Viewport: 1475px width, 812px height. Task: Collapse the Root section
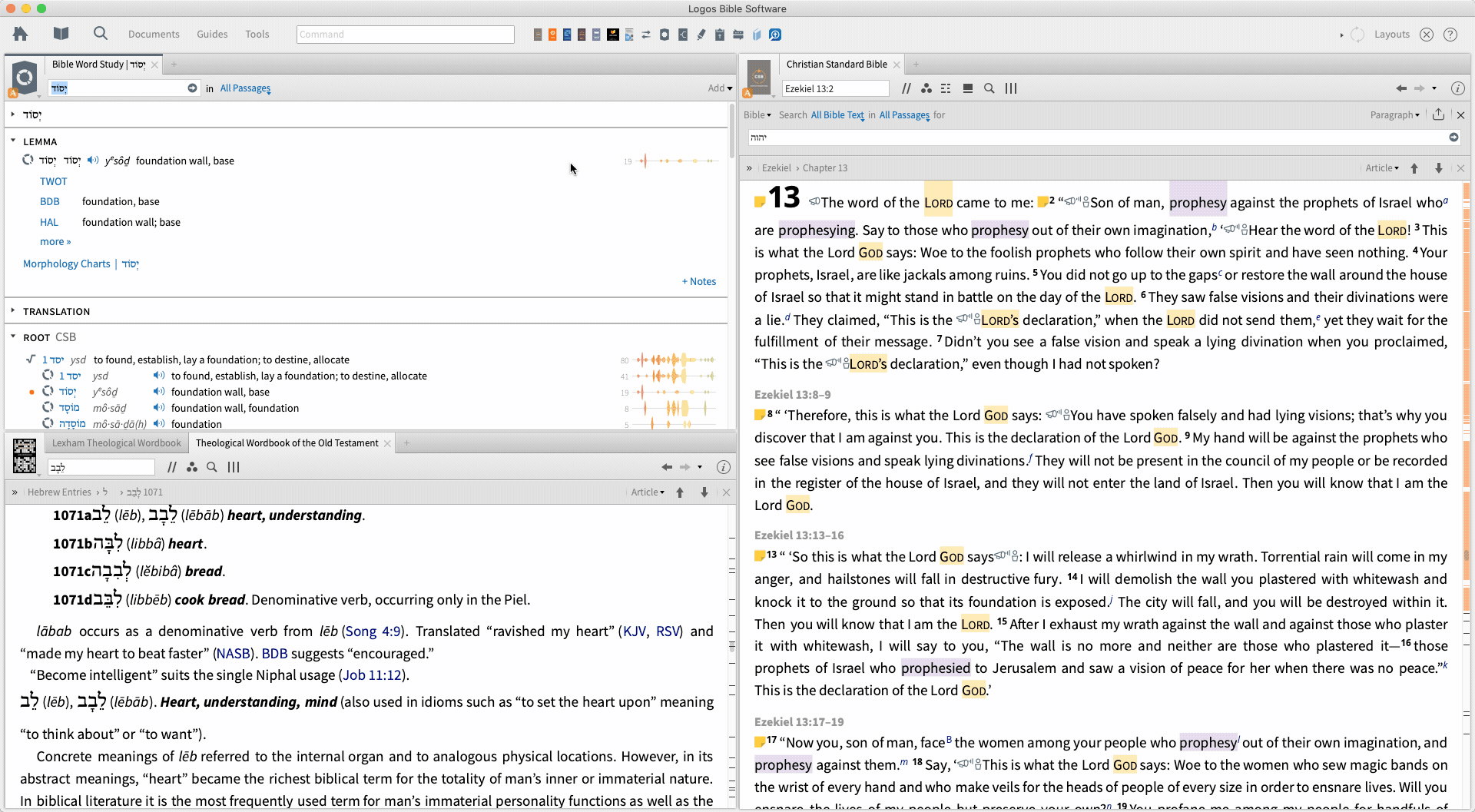[13, 336]
